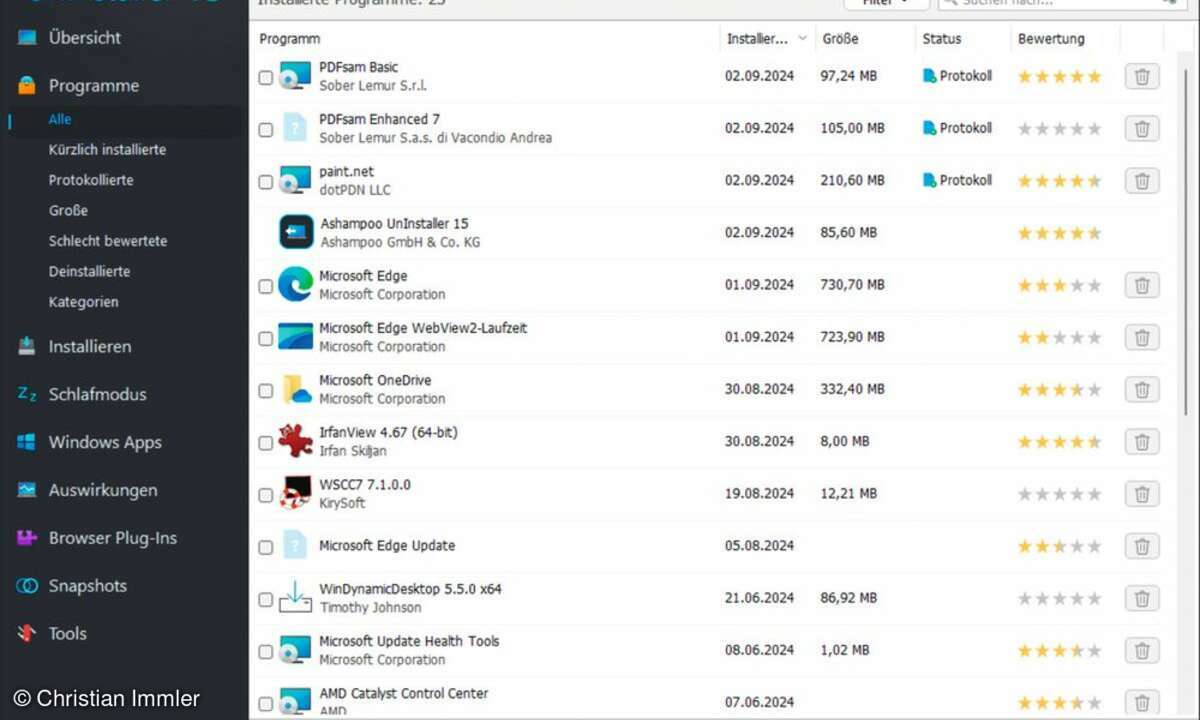Click the Browser Plug-Ins puzzle icon

pyautogui.click(x=27, y=538)
